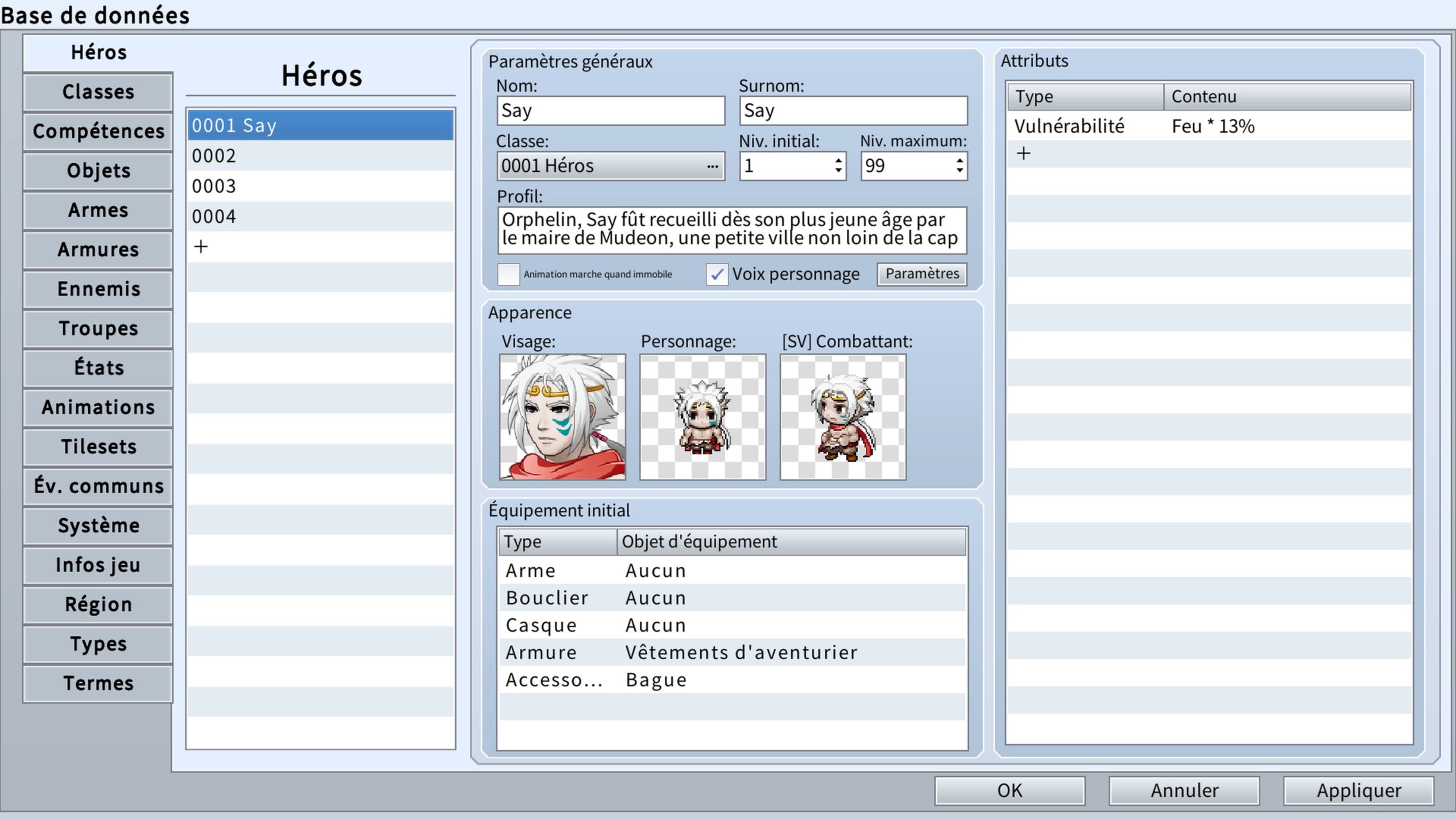
Task: Open voice Paramètres button
Action: point(921,274)
